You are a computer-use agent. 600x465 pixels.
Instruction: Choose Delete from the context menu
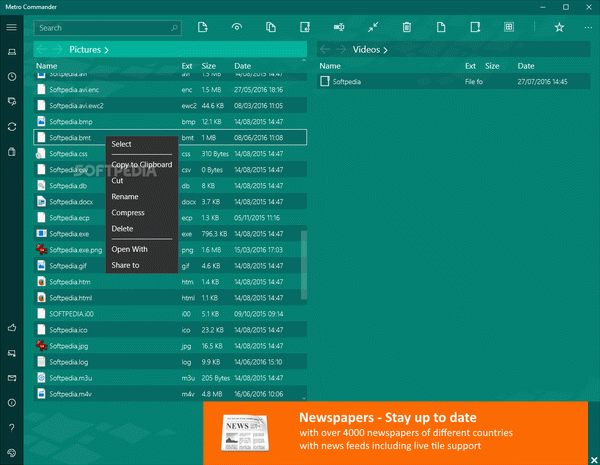(x=142, y=229)
